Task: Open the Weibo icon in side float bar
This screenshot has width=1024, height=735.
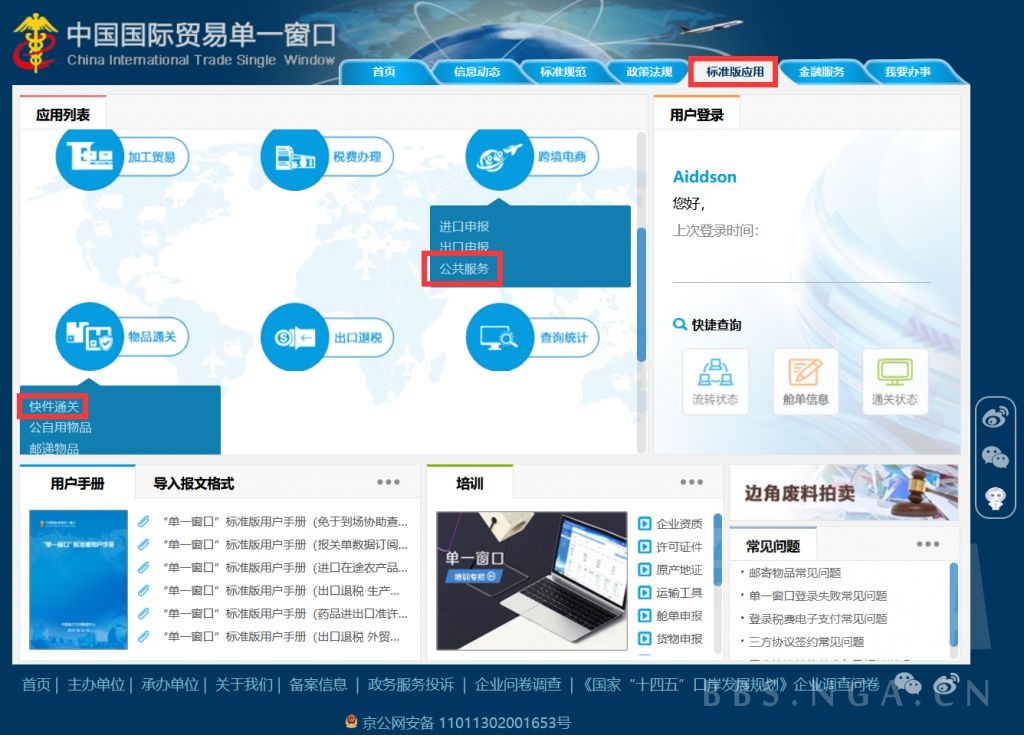Action: [995, 416]
